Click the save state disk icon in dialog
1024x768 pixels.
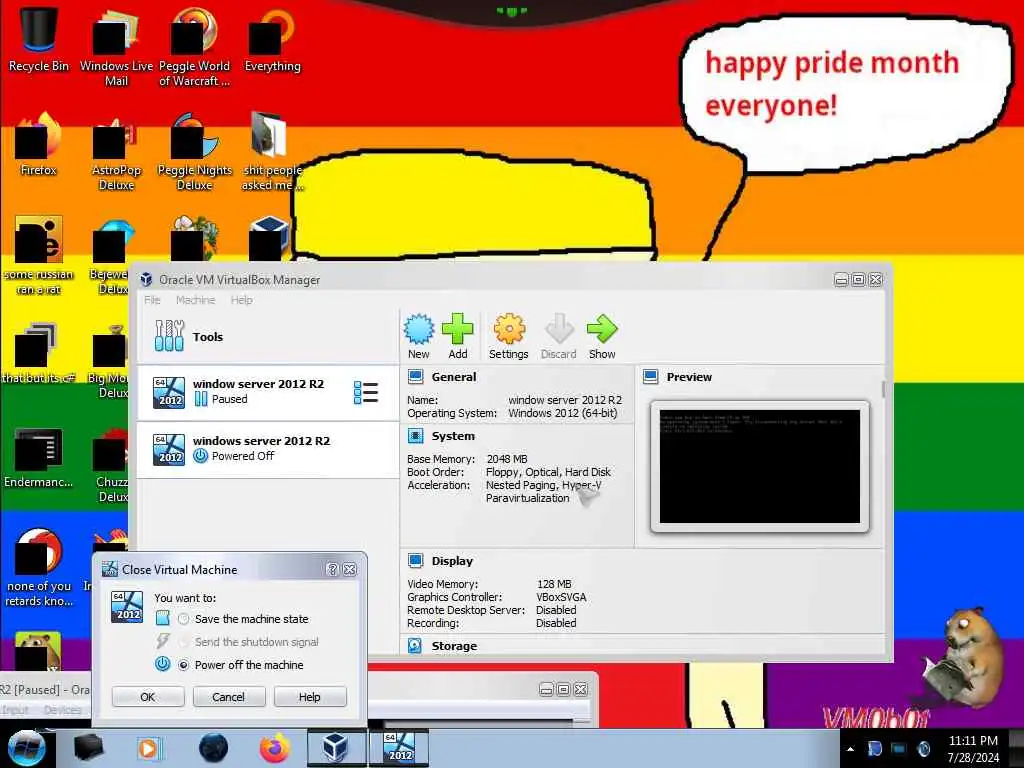(x=163, y=618)
